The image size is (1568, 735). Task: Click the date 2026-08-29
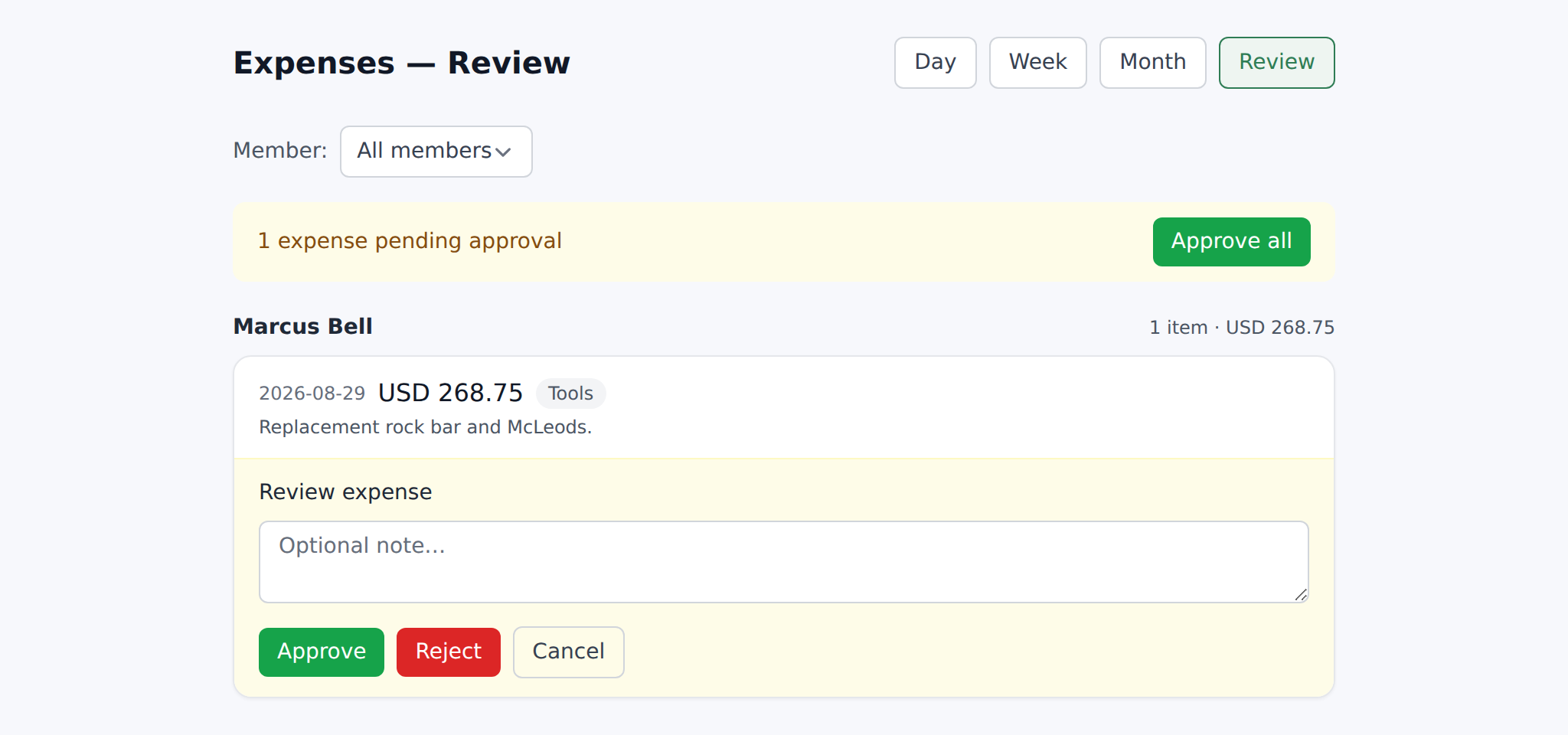click(x=312, y=394)
